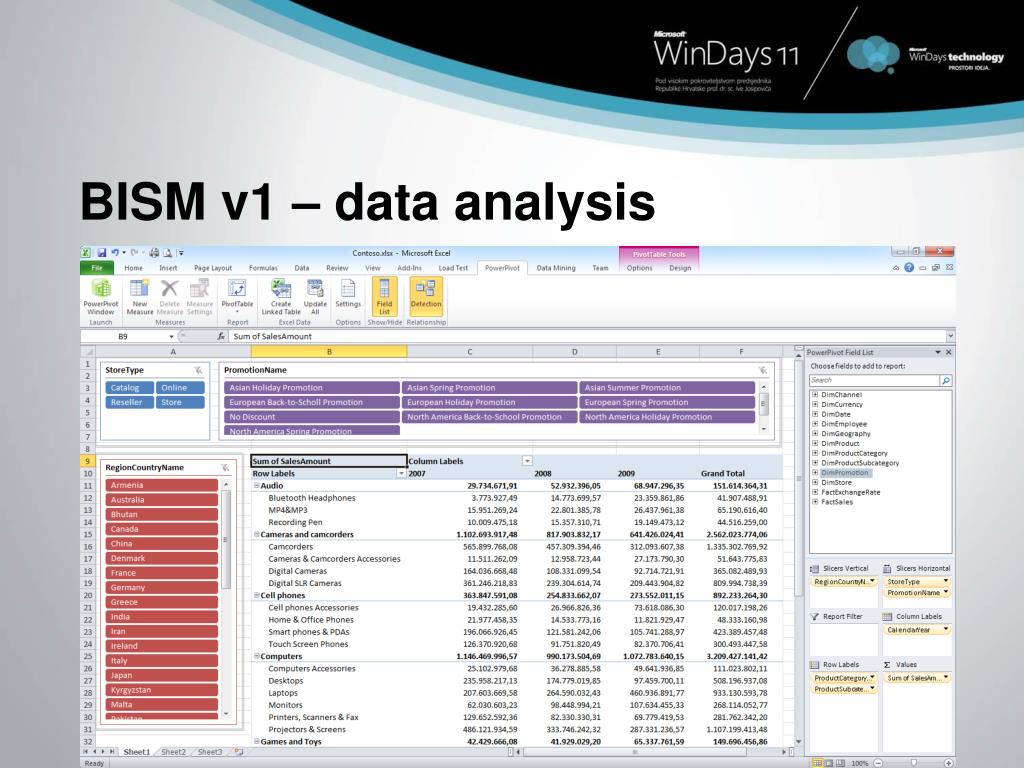The height and width of the screenshot is (768, 1024).
Task: Open the PivotTable Tools Options tab
Action: point(639,268)
